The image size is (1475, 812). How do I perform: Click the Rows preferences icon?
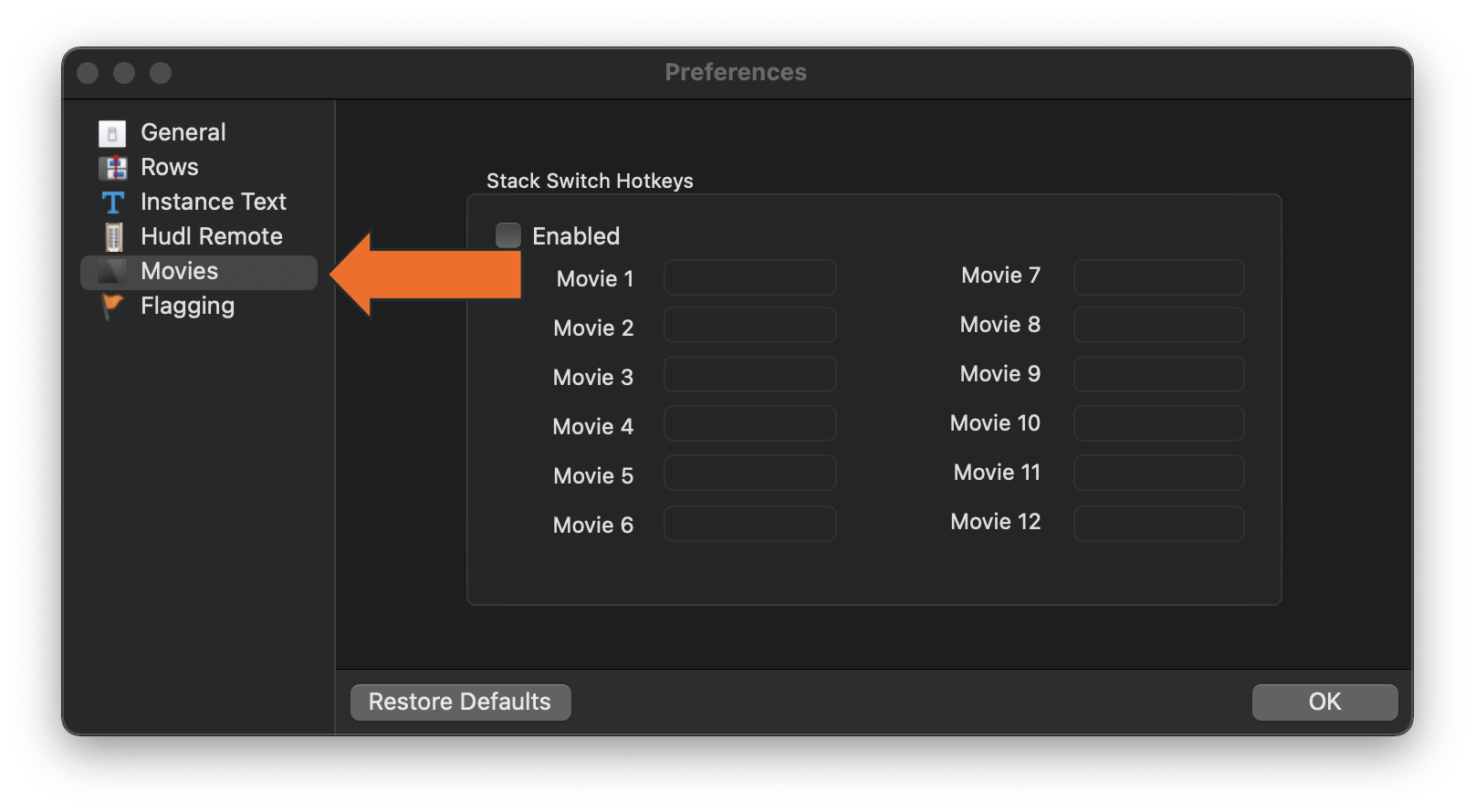coord(112,168)
